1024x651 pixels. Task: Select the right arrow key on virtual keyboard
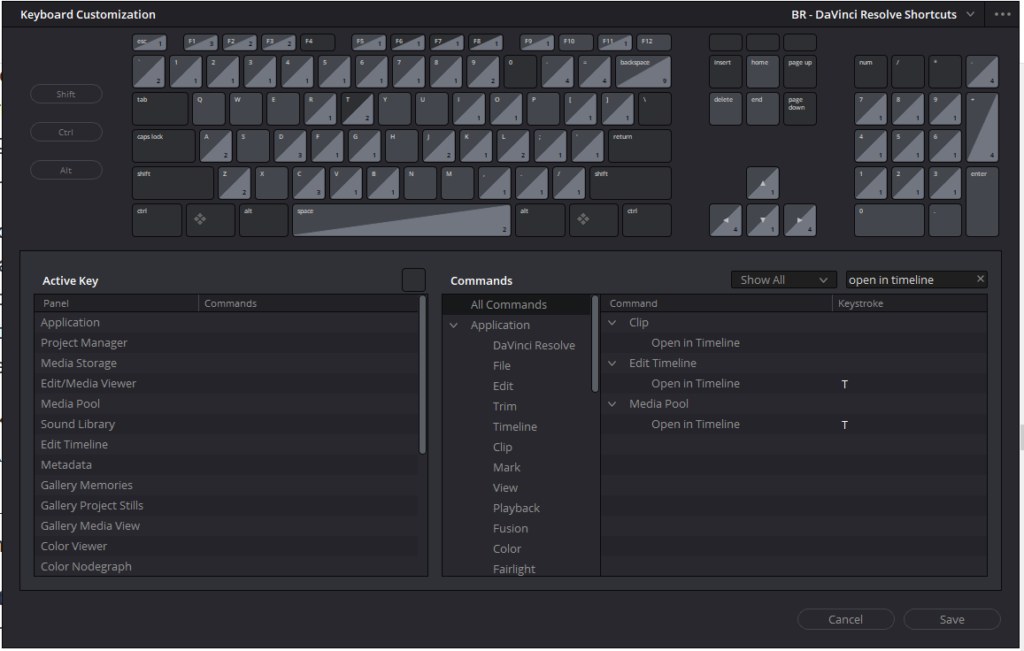coord(799,220)
